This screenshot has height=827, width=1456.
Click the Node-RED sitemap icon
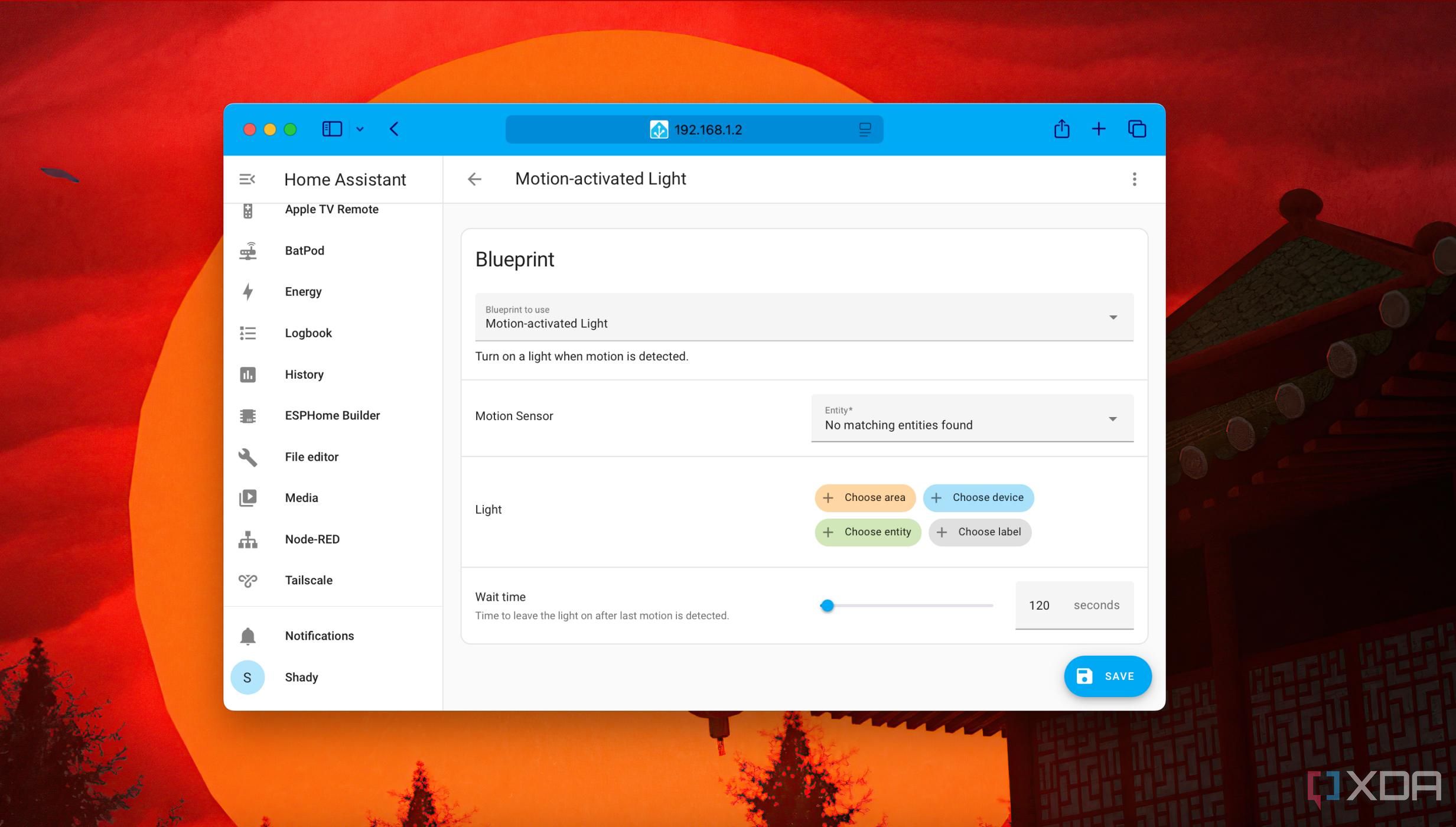pos(247,539)
